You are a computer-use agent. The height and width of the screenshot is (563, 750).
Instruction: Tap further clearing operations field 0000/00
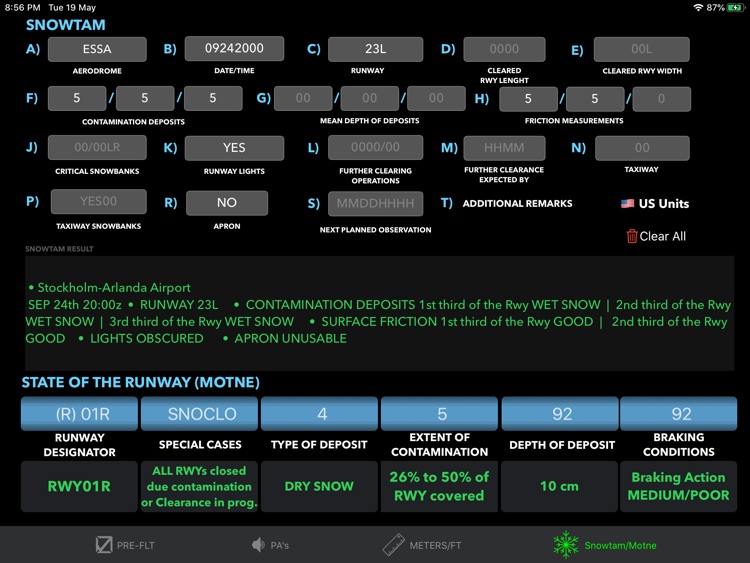tap(375, 147)
